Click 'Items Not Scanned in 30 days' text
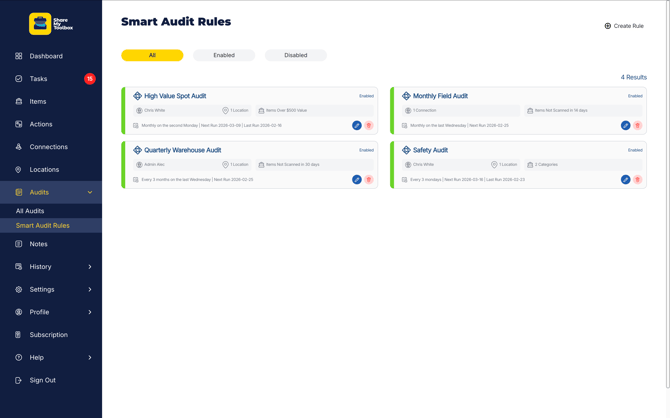Viewport: 670px width, 418px height. tap(293, 165)
